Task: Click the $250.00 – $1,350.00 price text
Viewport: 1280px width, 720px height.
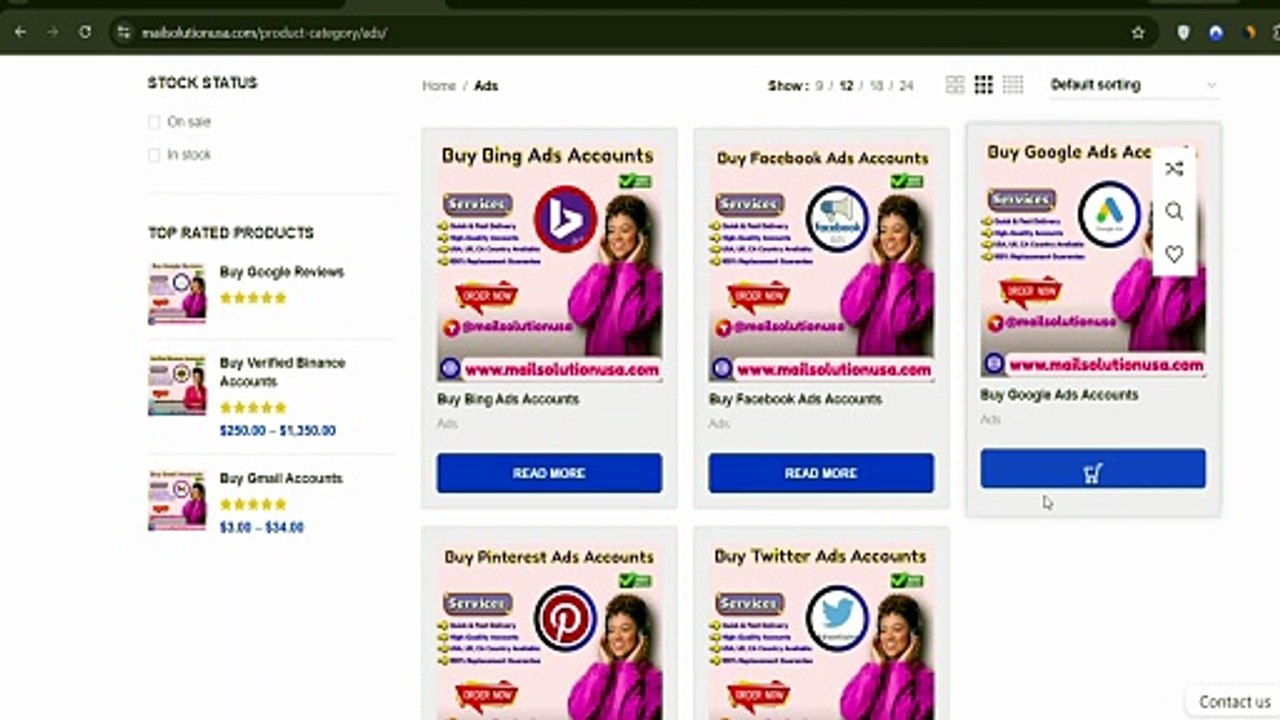Action: [278, 431]
